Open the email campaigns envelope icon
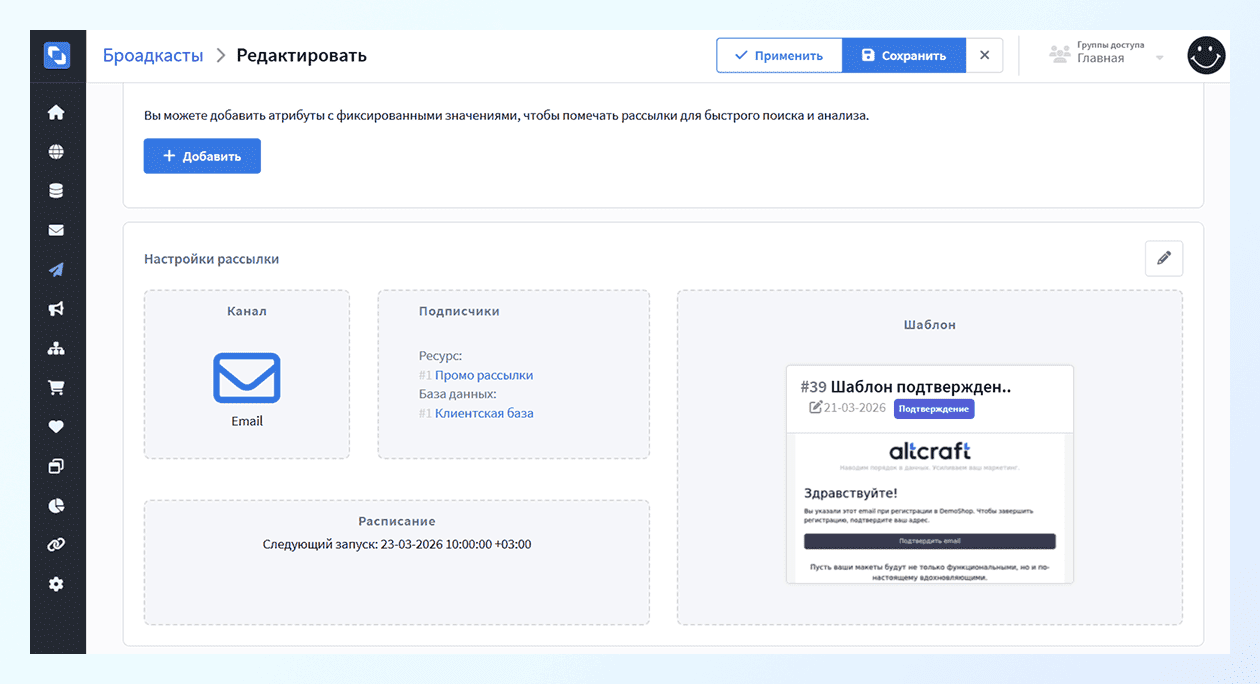The width and height of the screenshot is (1260, 684). [x=57, y=229]
